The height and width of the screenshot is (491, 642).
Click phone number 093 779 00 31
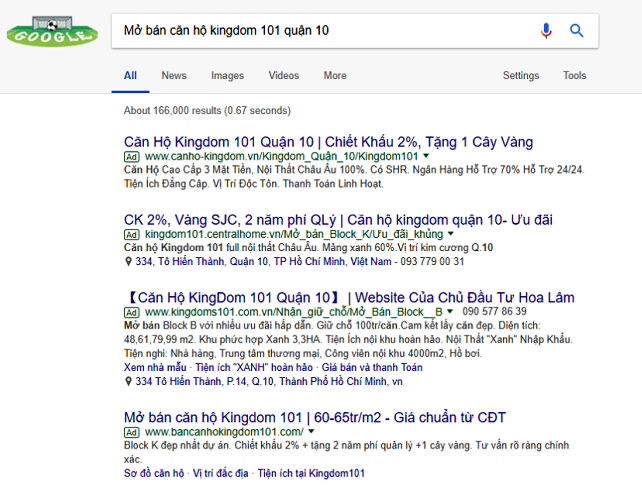click(432, 261)
